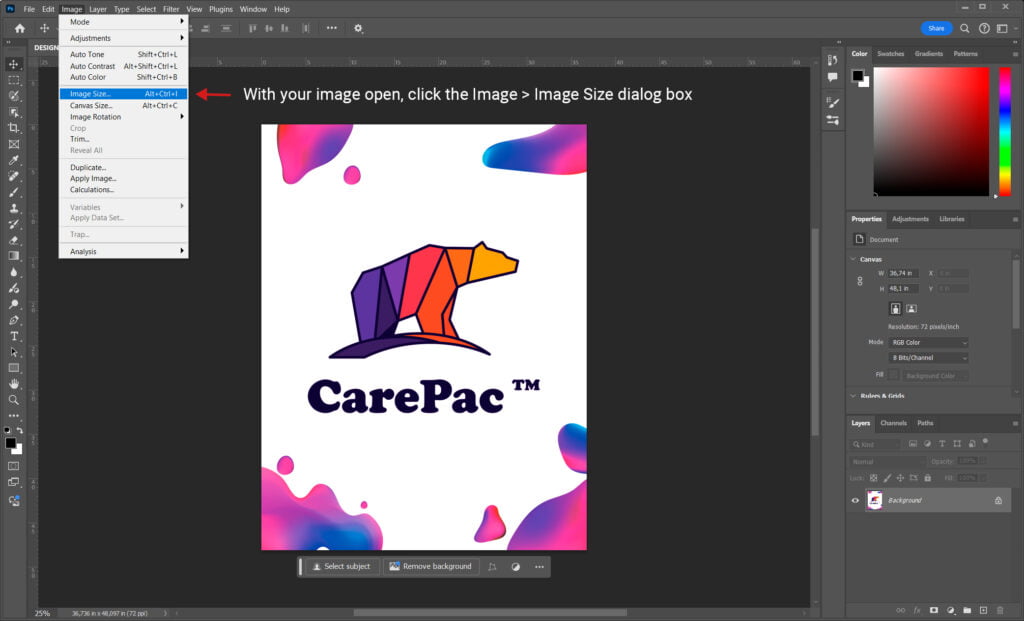Pick a hue on the Color panel rainbow slider
Screen dimensions: 1024x621
pos(1006,130)
